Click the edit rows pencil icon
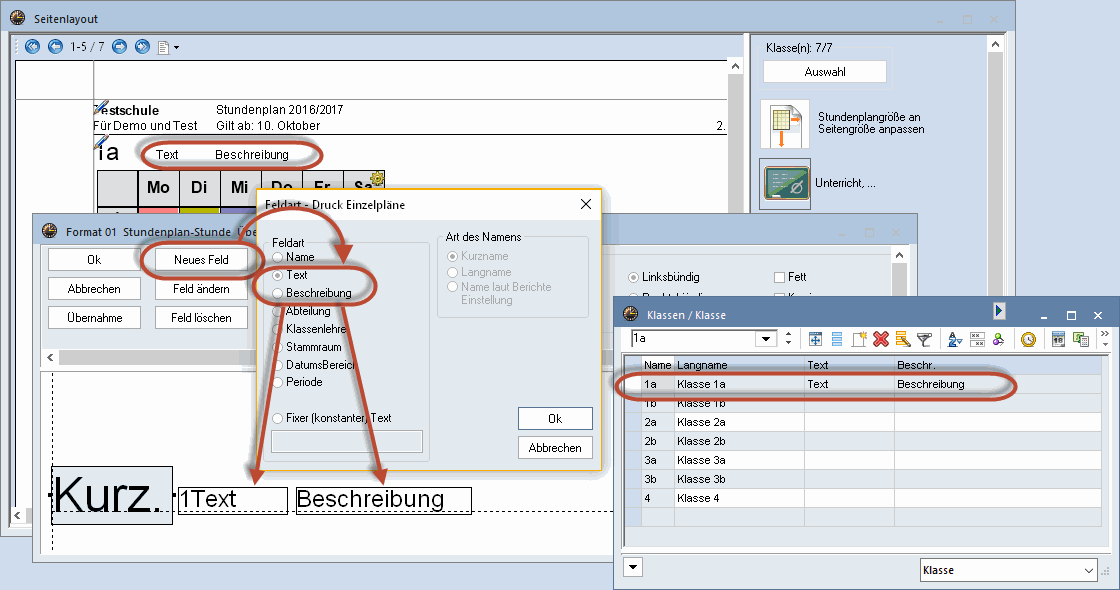Image resolution: width=1120 pixels, height=590 pixels. (903, 339)
